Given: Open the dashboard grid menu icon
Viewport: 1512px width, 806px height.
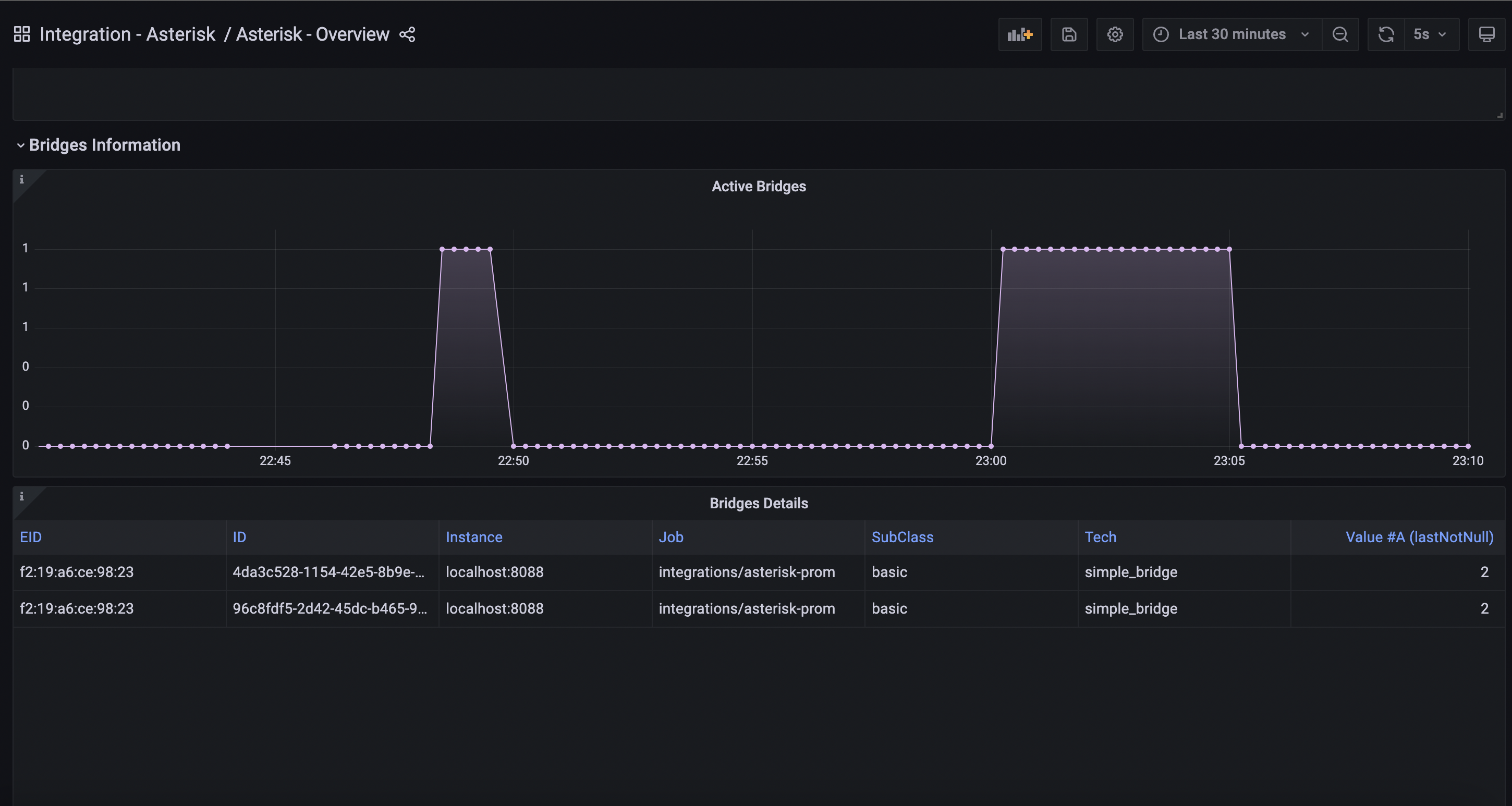Looking at the screenshot, I should (x=22, y=34).
